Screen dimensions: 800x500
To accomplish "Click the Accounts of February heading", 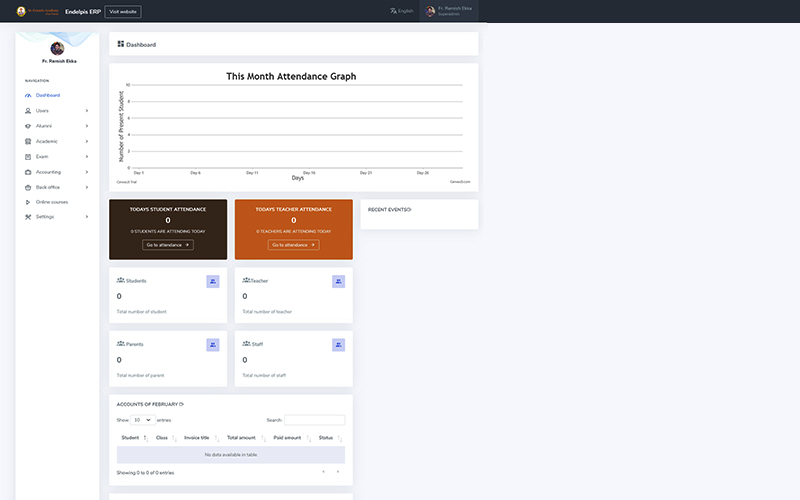I will 150,404.
